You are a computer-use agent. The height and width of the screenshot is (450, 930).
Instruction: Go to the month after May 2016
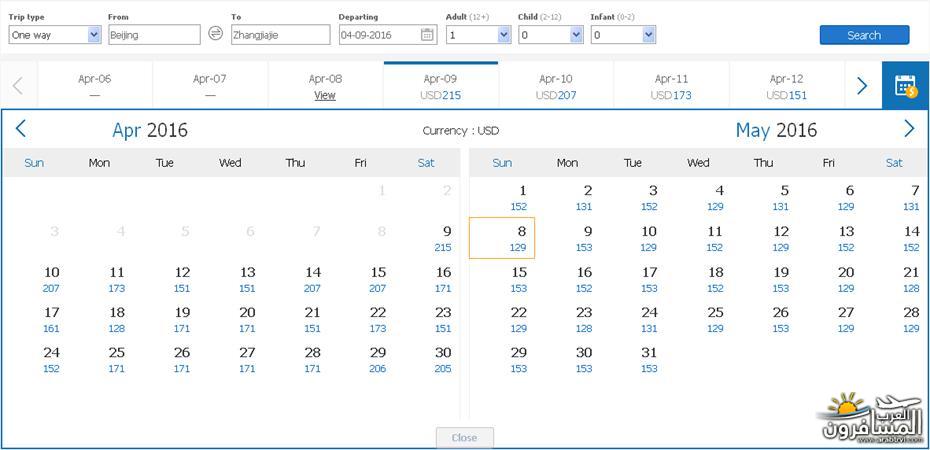click(x=909, y=129)
